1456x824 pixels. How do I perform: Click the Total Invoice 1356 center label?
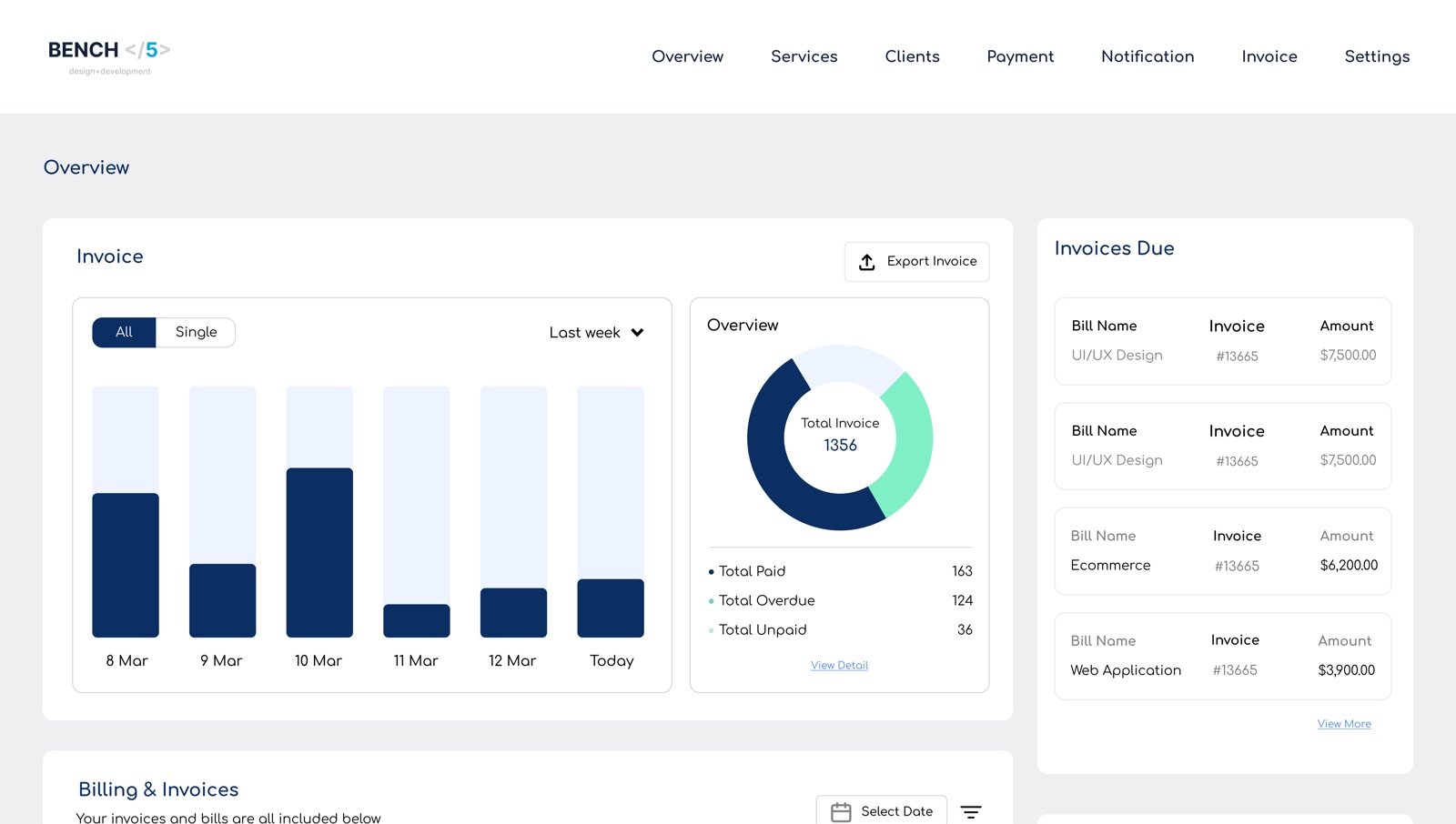[840, 435]
